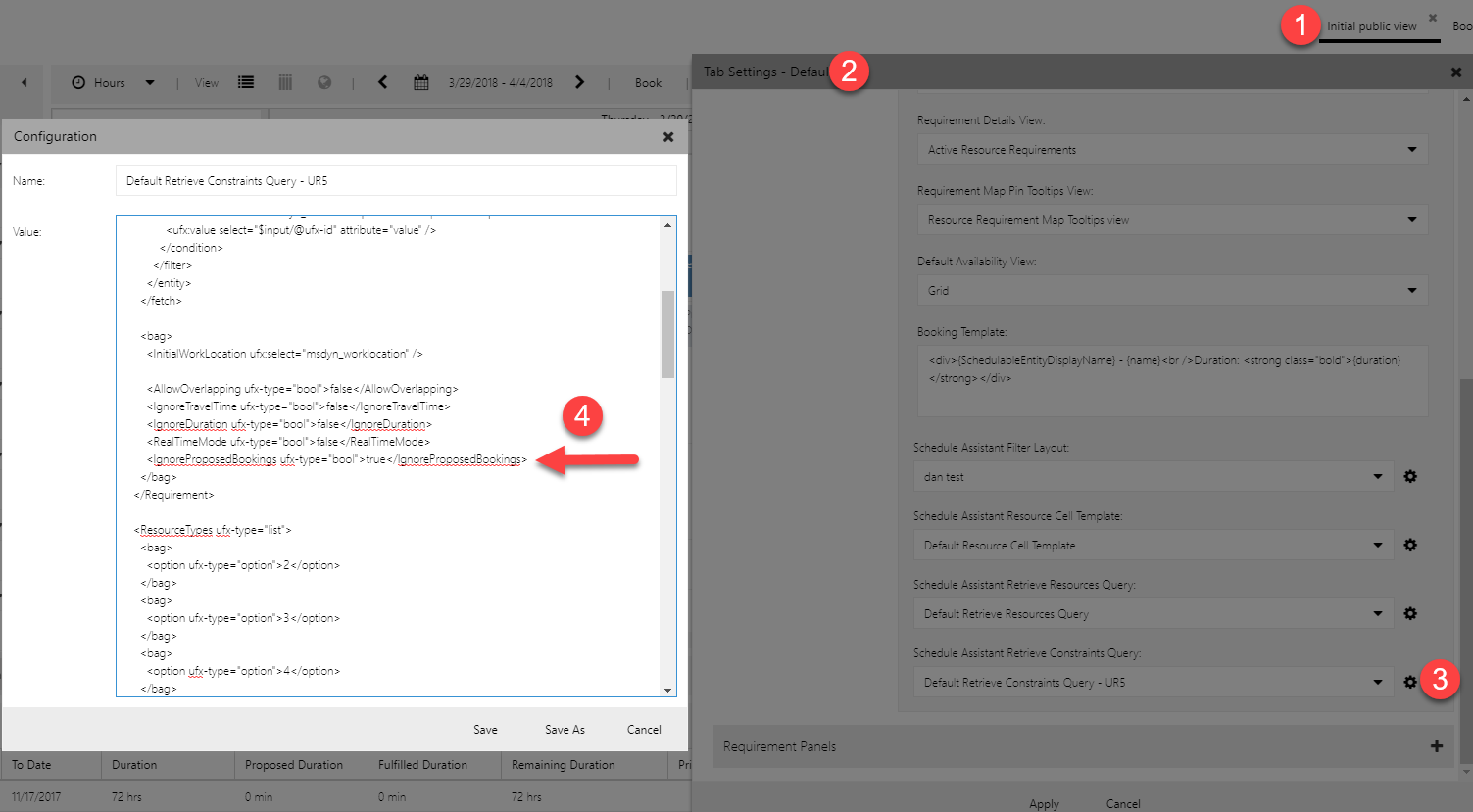The width and height of the screenshot is (1473, 812).
Task: Select the Book menu item in the toolbar
Action: click(648, 82)
